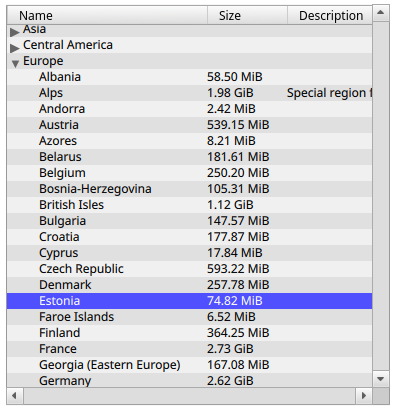Select the Albania row

[x=189, y=77]
